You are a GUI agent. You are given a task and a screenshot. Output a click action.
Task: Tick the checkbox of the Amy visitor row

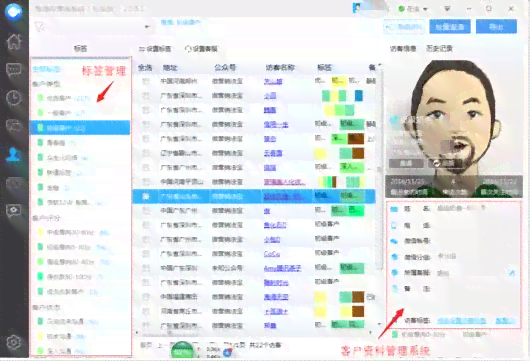(146, 268)
